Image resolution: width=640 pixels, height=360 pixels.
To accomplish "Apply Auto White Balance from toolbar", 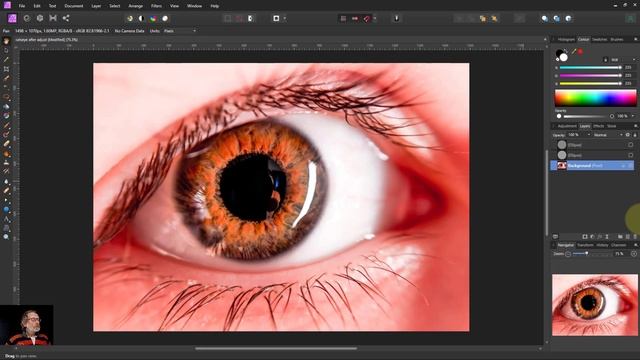I will click(165, 18).
